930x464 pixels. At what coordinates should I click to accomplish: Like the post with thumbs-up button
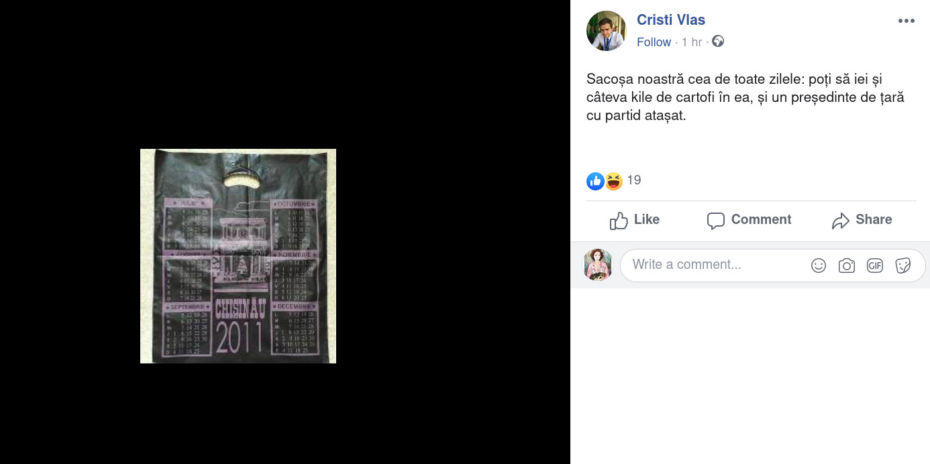tap(635, 220)
